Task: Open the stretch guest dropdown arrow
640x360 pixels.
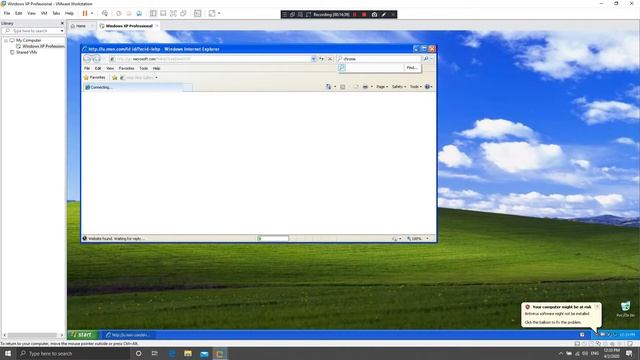Action: tap(219, 13)
